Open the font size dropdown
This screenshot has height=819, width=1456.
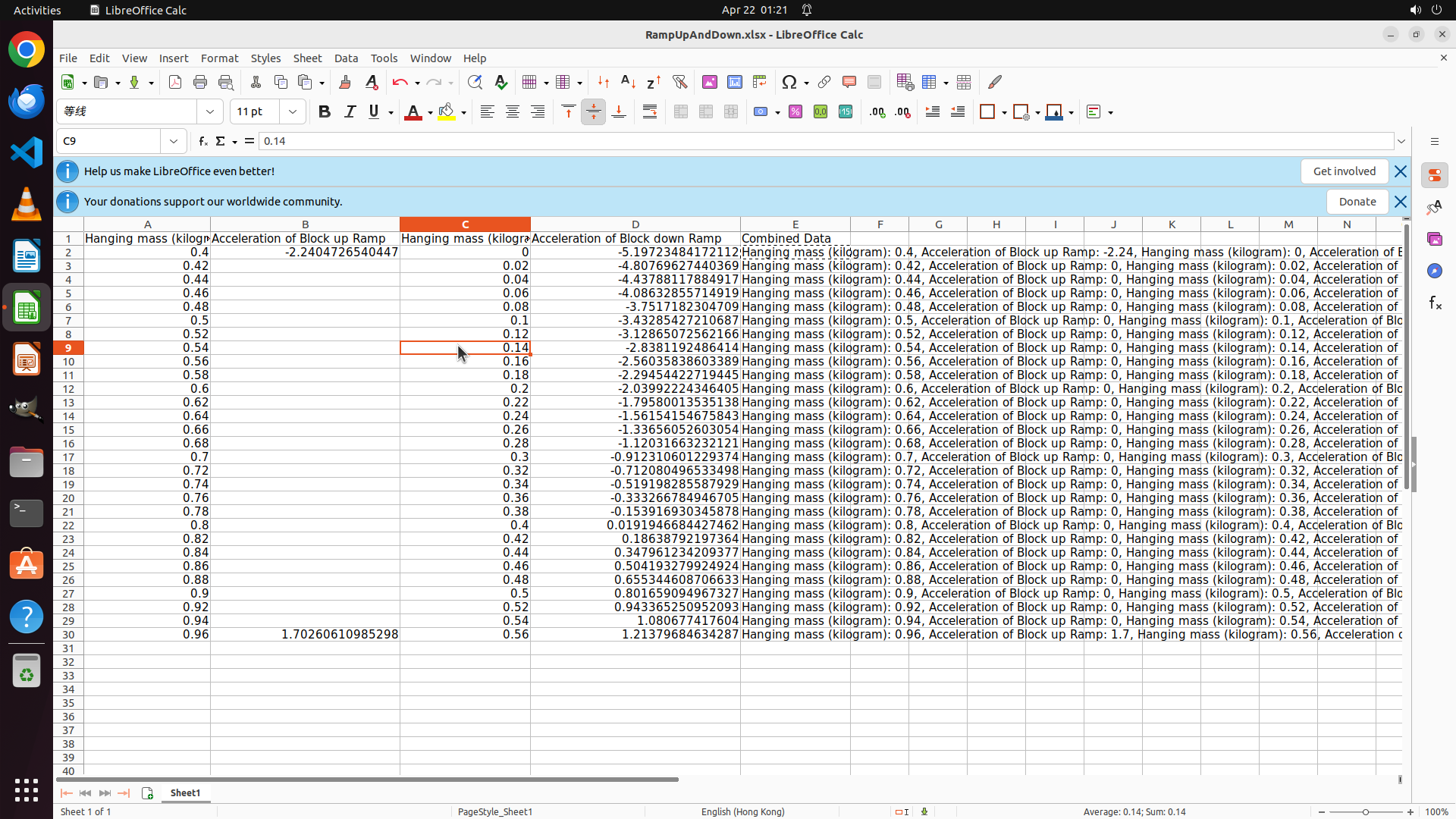coord(292,112)
